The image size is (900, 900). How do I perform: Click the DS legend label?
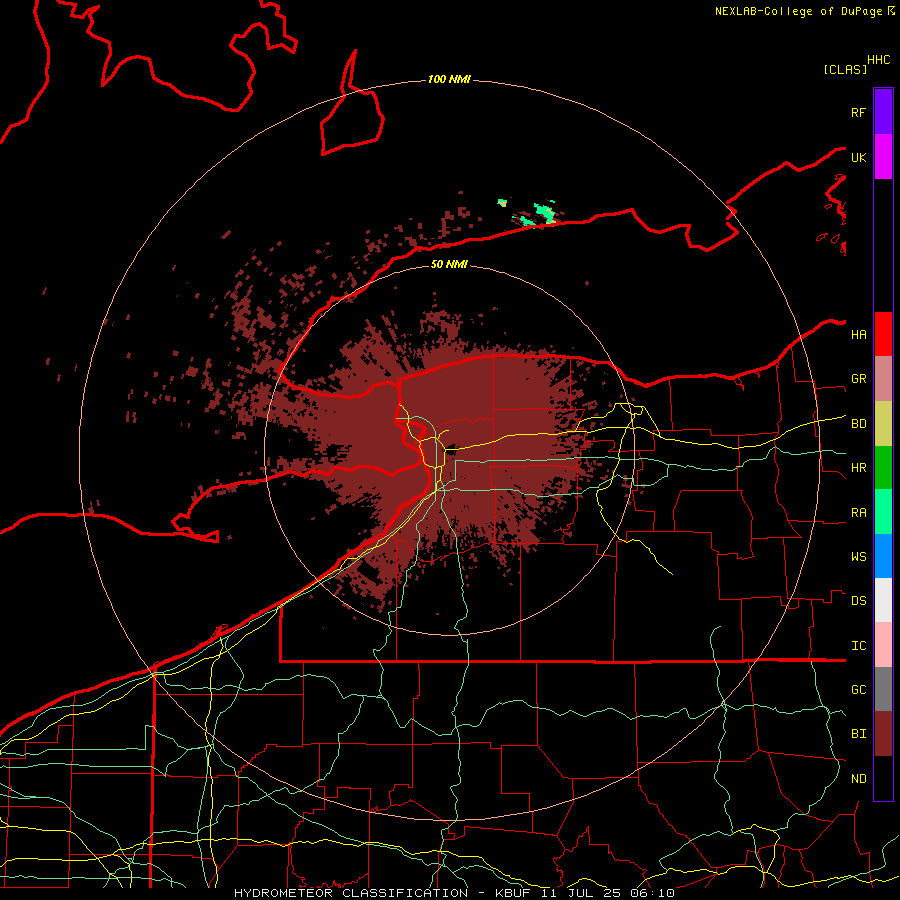point(858,601)
